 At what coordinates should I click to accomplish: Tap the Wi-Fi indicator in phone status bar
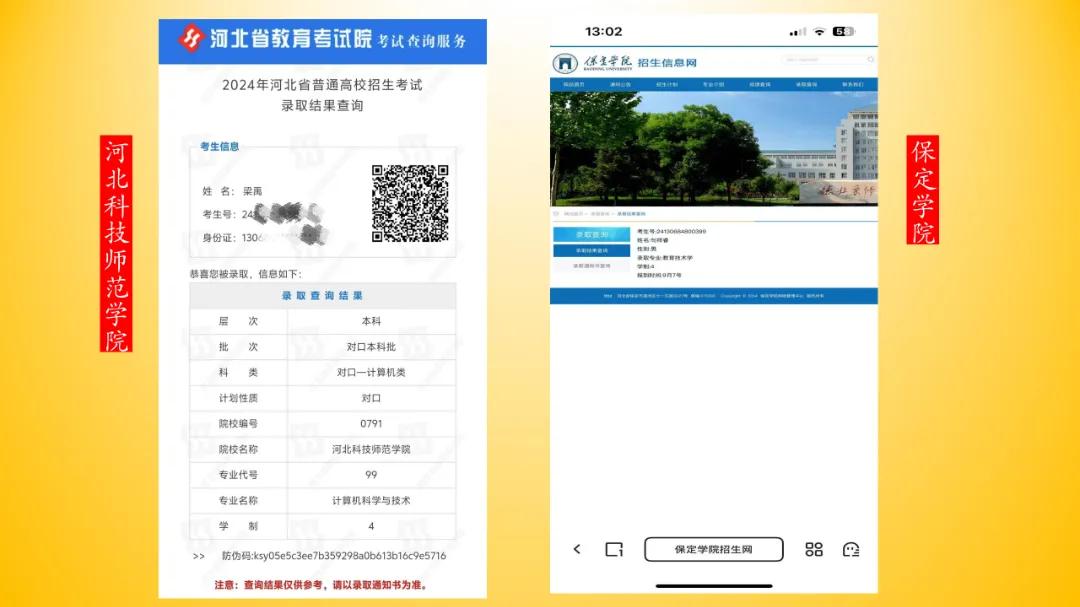[819, 32]
